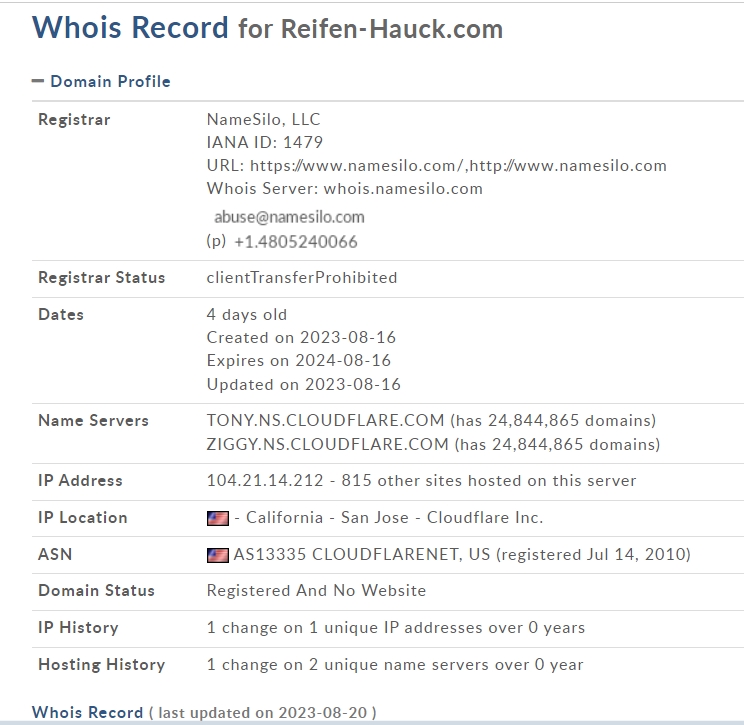Click the abuse@namesilo.com email
The height and width of the screenshot is (725, 744).
(289, 217)
